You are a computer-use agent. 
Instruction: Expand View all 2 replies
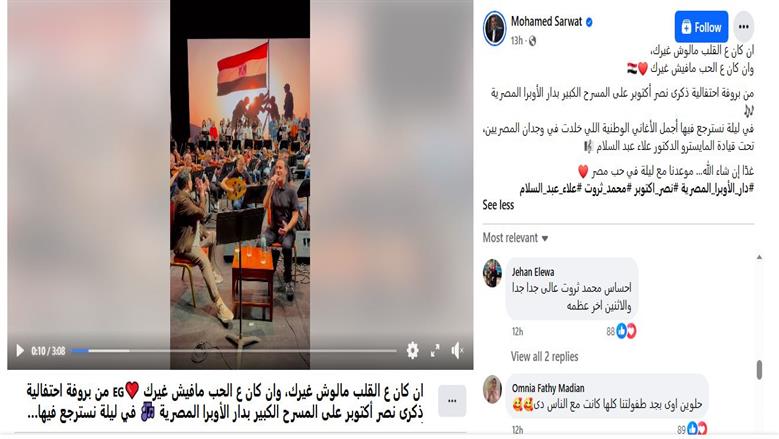(x=545, y=357)
